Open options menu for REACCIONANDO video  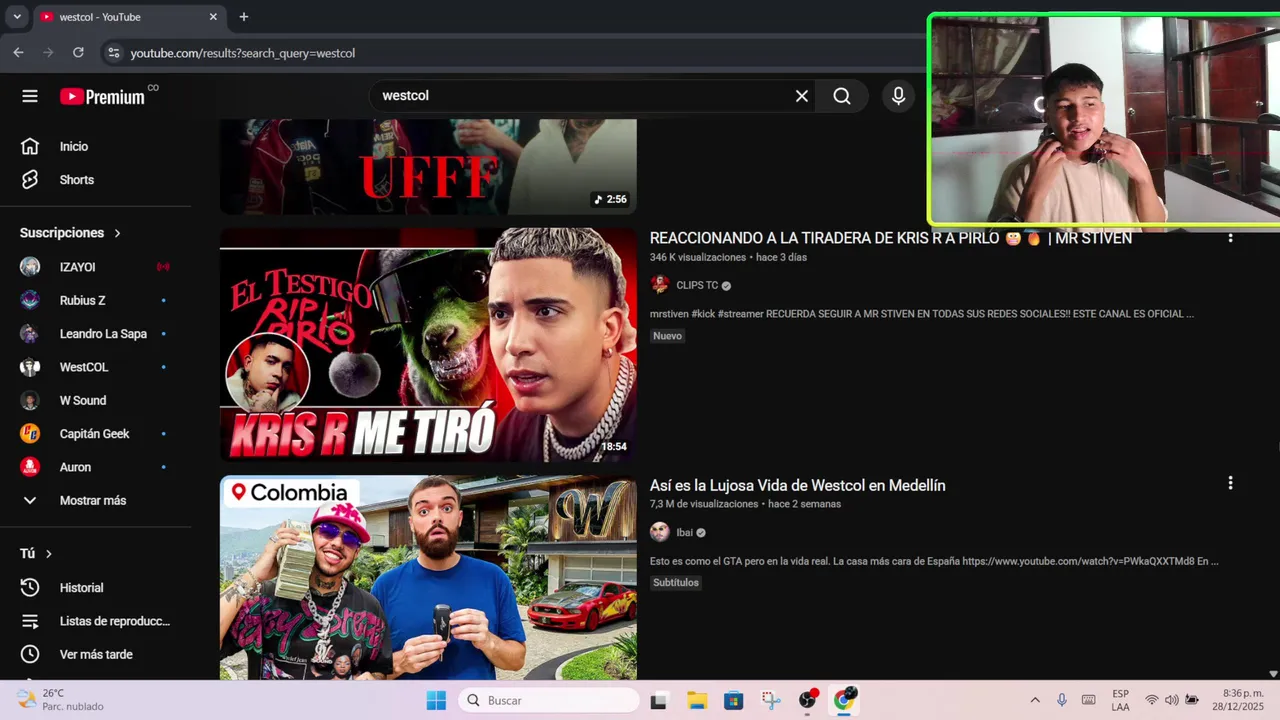pyautogui.click(x=1230, y=237)
